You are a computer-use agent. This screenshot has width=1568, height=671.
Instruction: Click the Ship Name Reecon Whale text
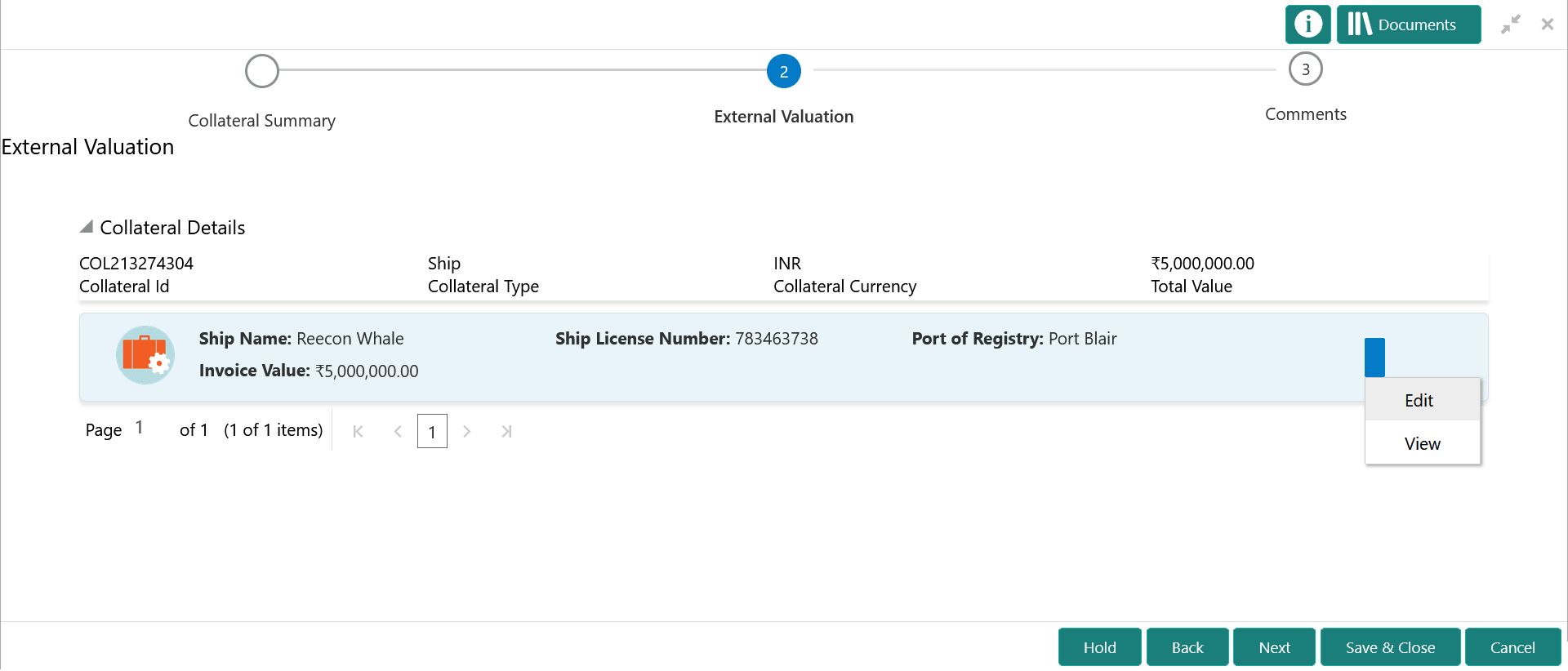click(301, 339)
